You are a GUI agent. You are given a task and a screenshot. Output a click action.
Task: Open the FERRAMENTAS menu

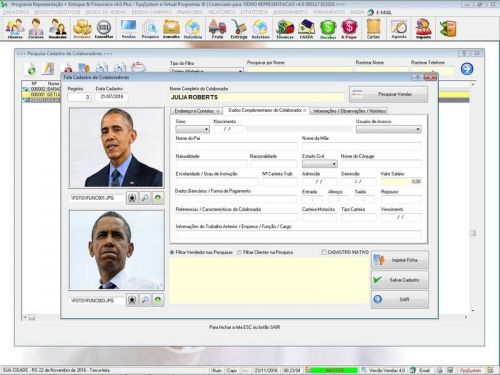pos(329,12)
